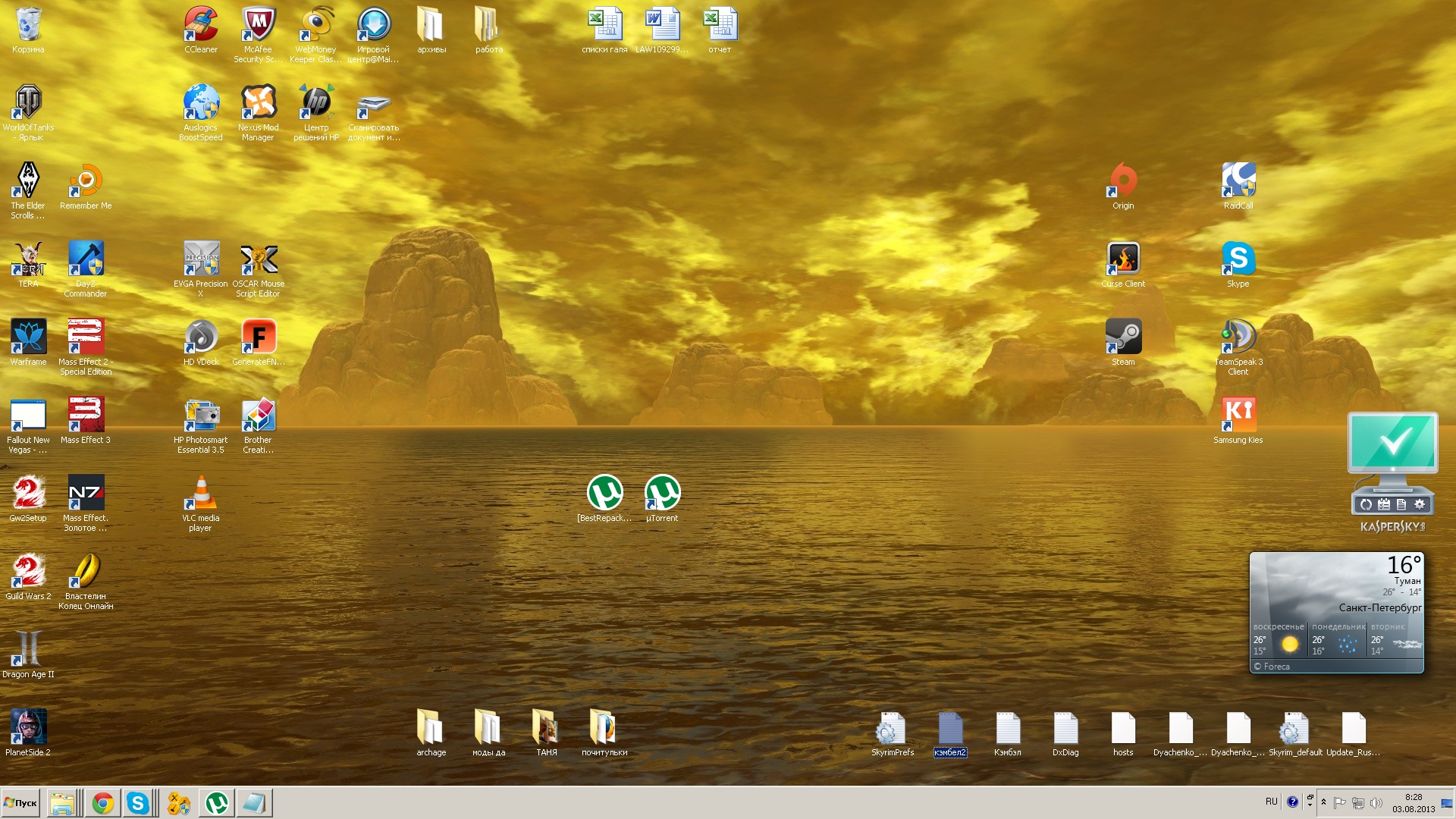1456x819 pixels.
Task: Launch the Skype desktop shortcut
Action: point(1238,259)
